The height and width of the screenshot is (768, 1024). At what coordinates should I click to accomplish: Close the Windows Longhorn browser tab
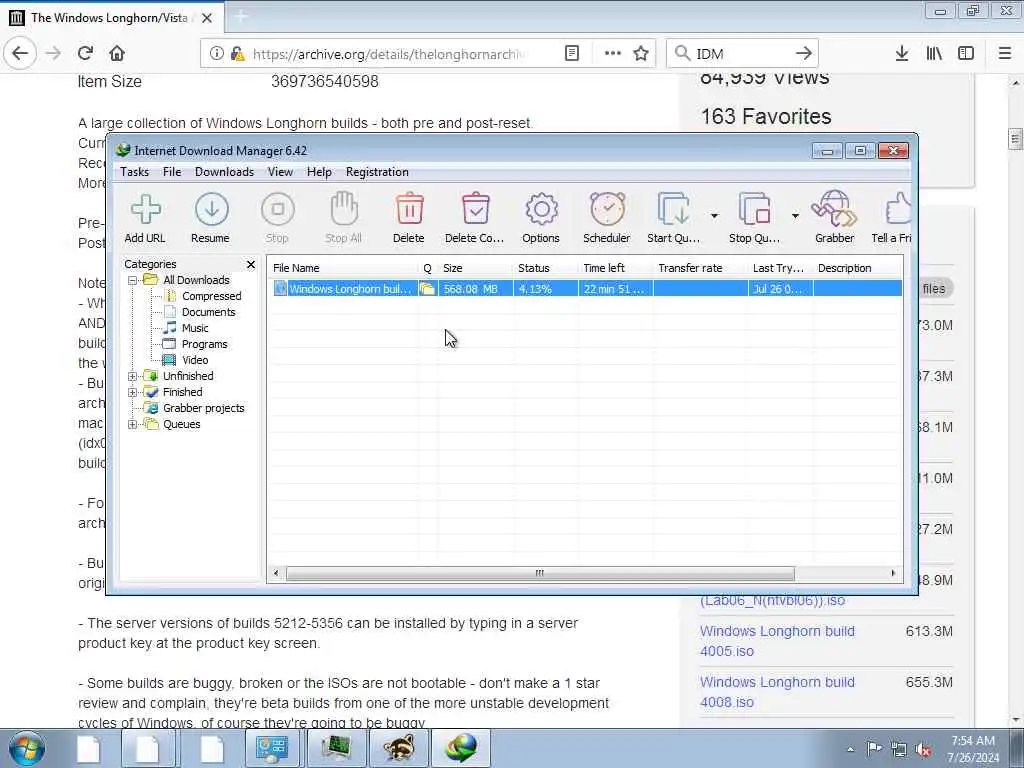[207, 18]
